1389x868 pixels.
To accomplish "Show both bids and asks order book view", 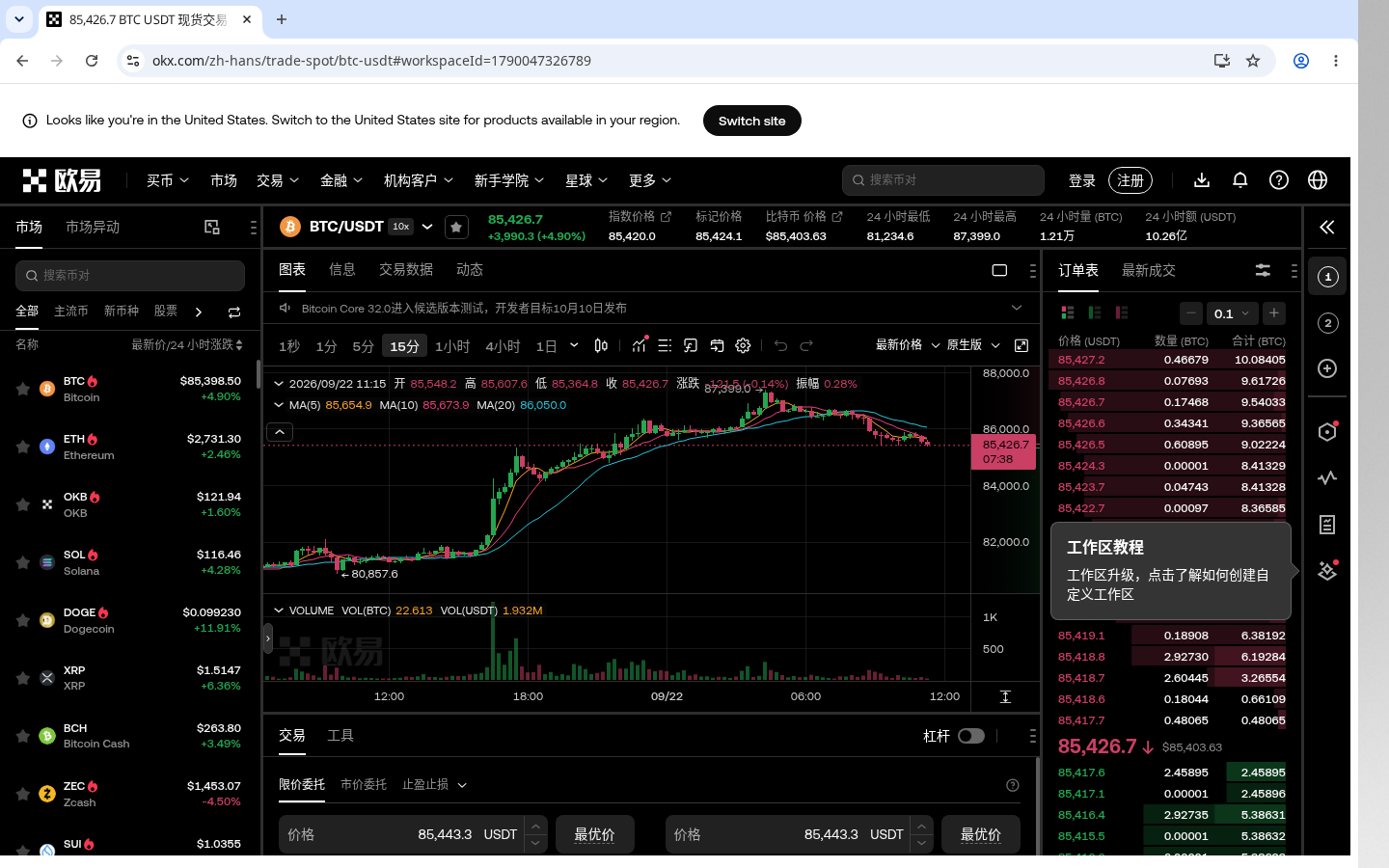I will click(x=1068, y=312).
